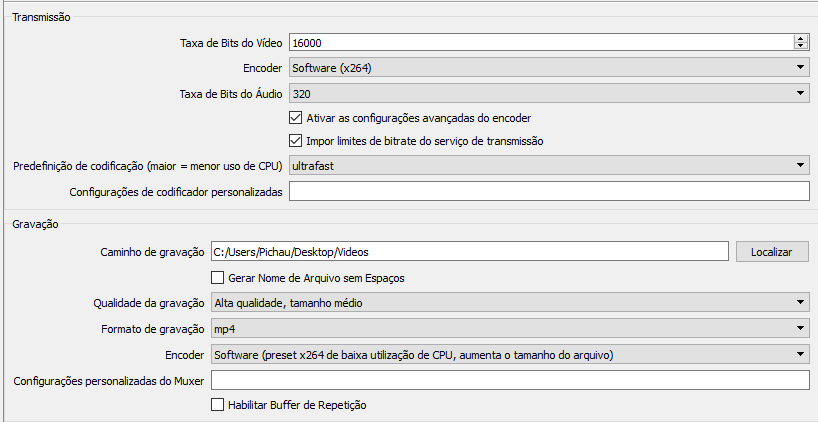Click the Localizar button
The width and height of the screenshot is (818, 422).
tap(772, 252)
